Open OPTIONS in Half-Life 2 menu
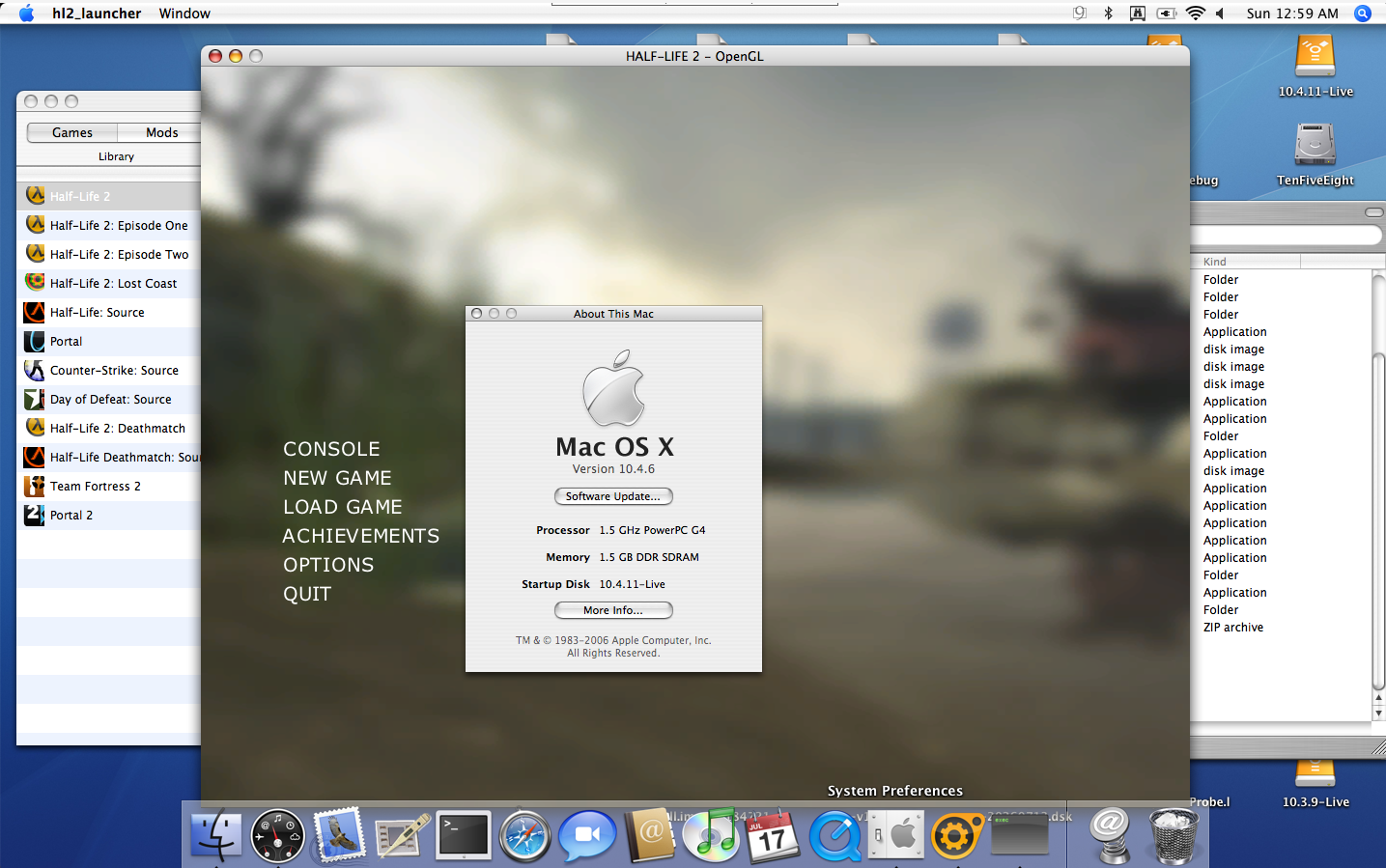Screen dimensions: 1386x868 pos(328,565)
